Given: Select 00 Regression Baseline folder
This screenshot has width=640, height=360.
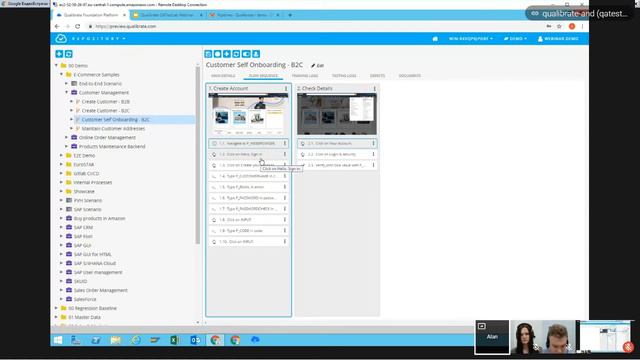Looking at the screenshot, I should [x=92, y=308].
